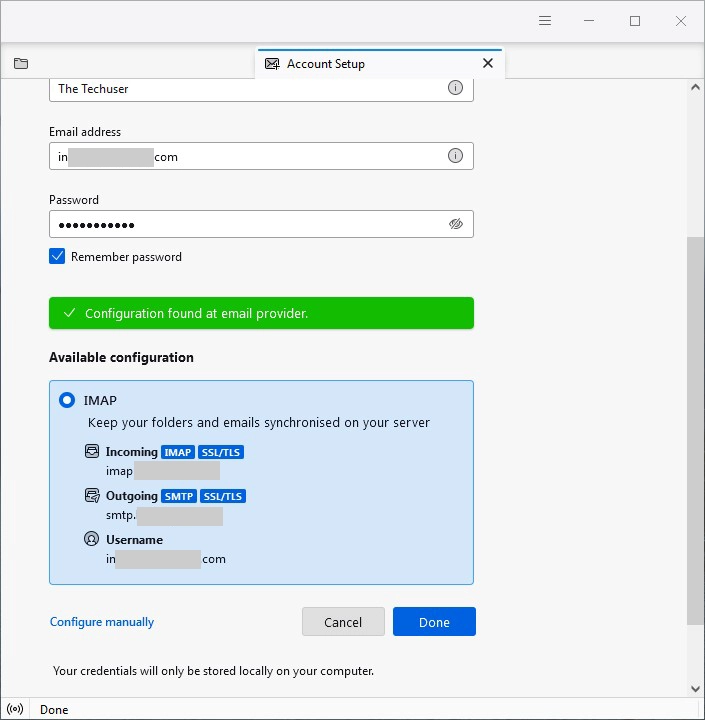Click the scrollbar up arrow
This screenshot has width=705, height=720.
[x=695, y=87]
